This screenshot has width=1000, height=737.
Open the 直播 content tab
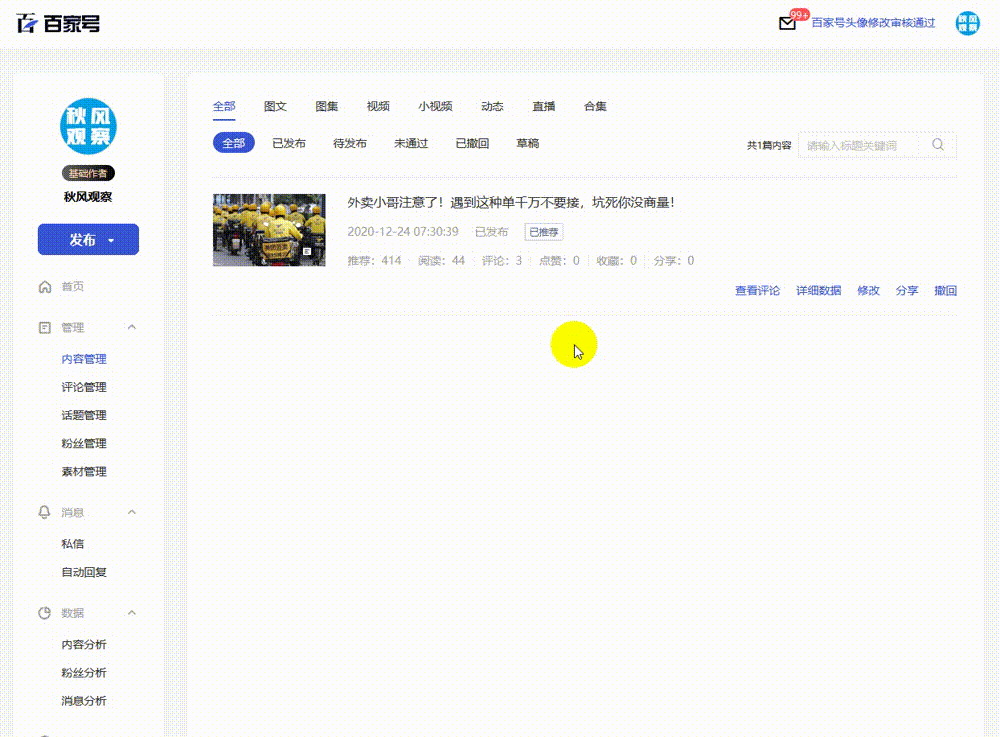(543, 106)
